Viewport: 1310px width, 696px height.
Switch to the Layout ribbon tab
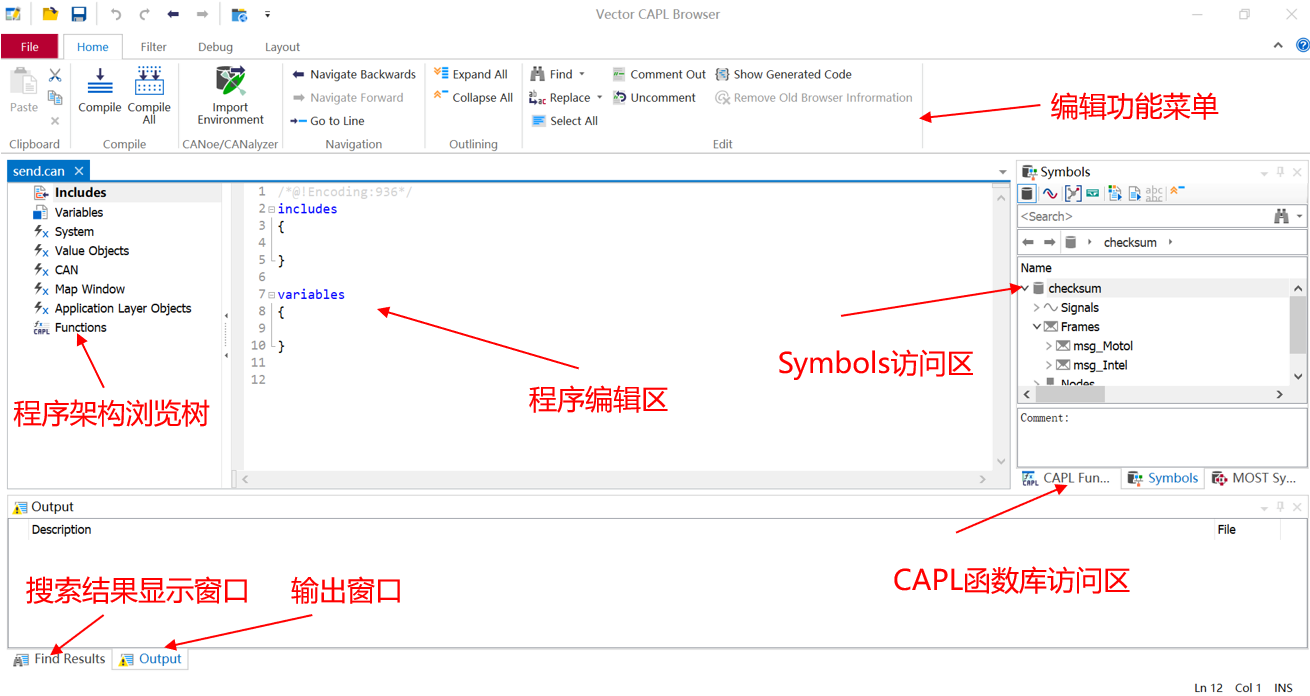282,47
